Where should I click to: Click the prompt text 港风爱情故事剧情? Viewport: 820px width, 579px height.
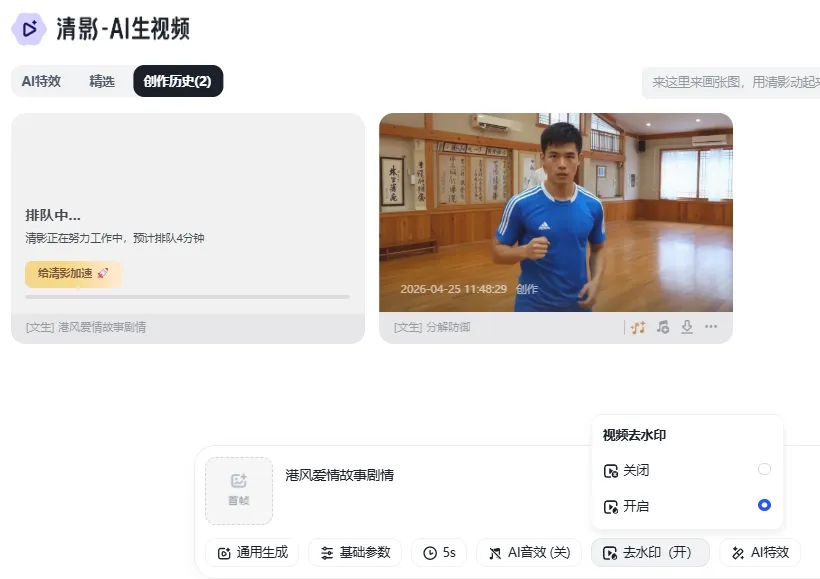(x=339, y=475)
